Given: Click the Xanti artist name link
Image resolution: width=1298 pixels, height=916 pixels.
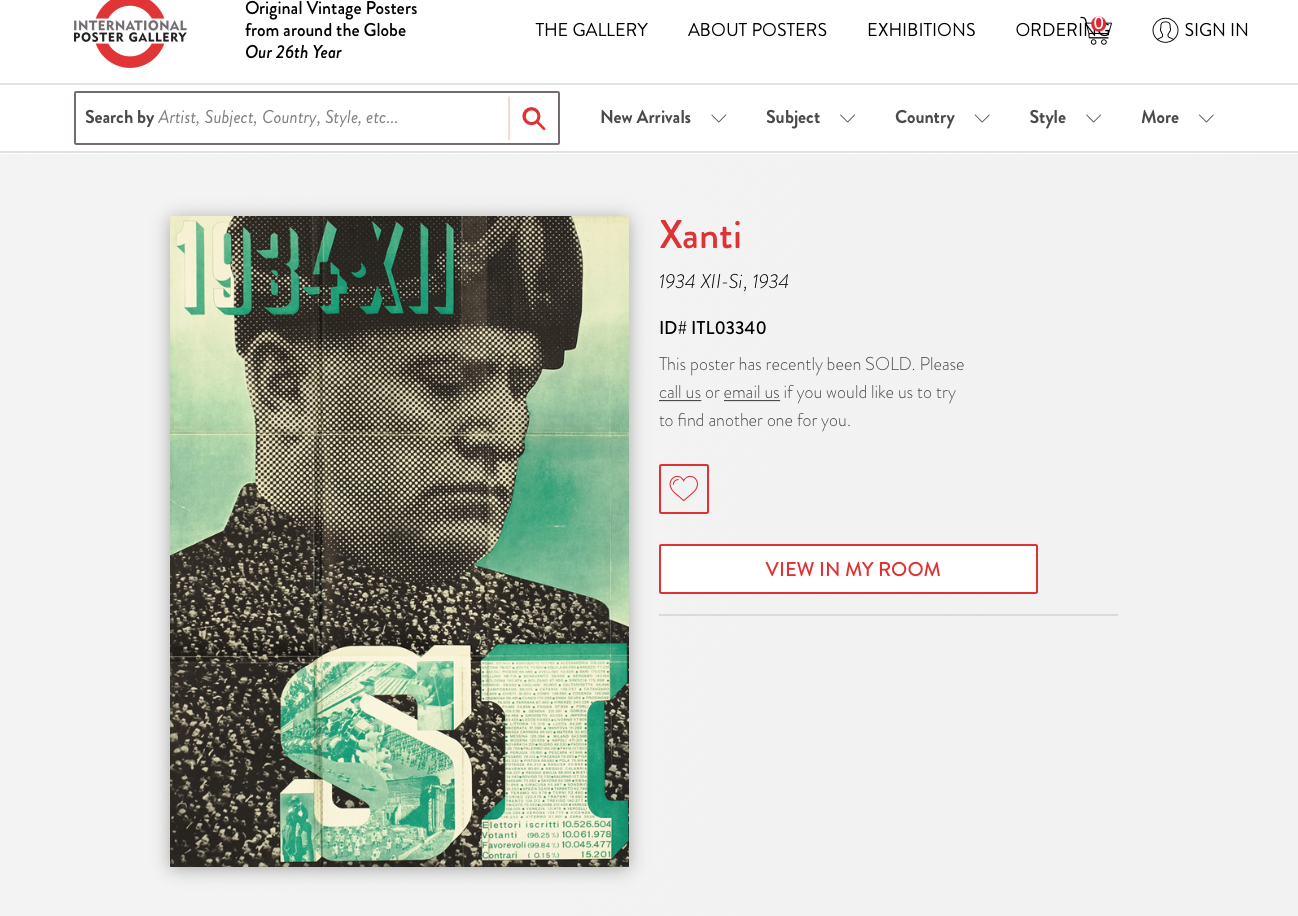Looking at the screenshot, I should (x=700, y=235).
